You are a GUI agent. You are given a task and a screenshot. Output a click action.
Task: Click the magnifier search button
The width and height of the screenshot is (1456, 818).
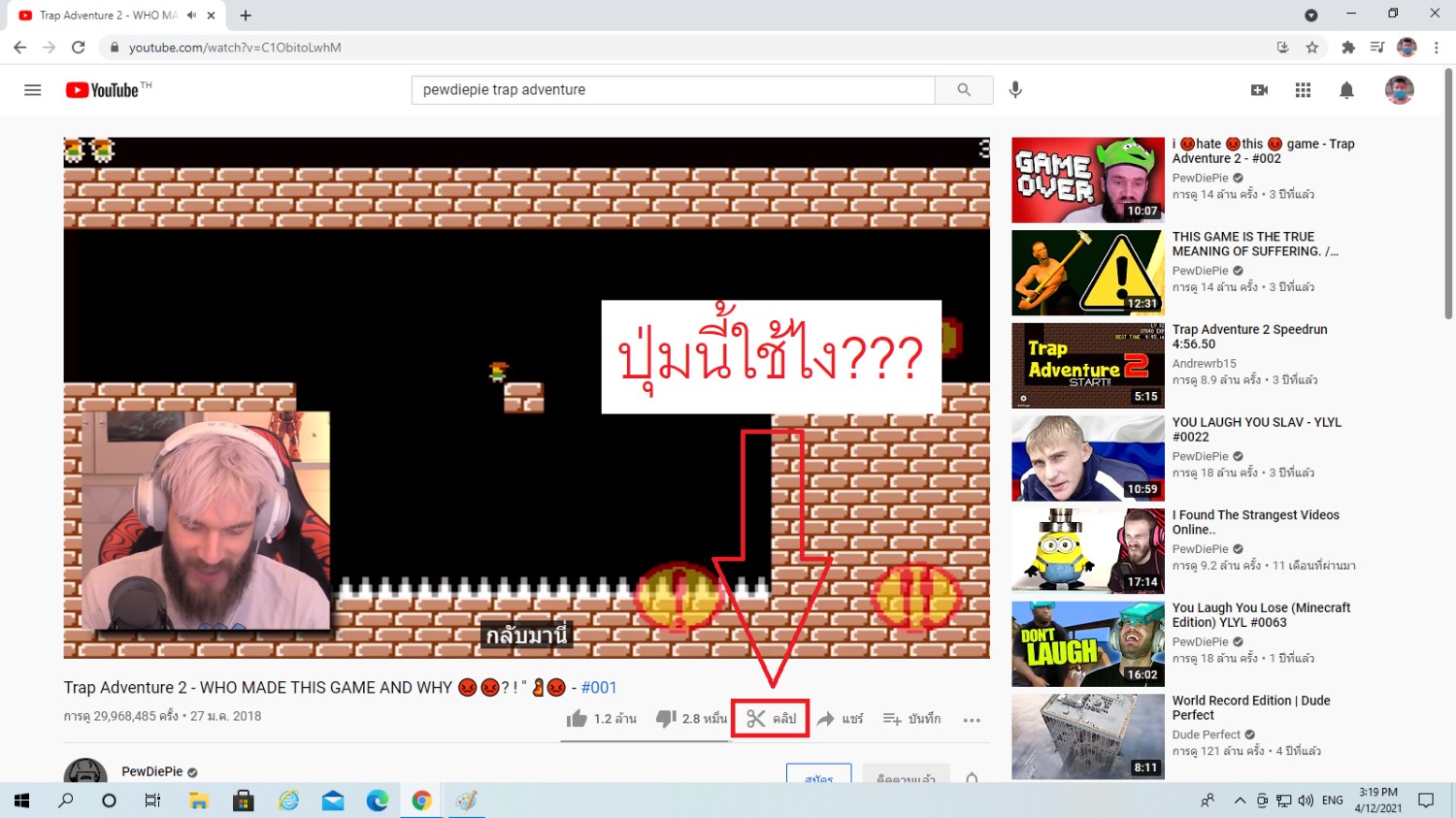pyautogui.click(x=964, y=90)
